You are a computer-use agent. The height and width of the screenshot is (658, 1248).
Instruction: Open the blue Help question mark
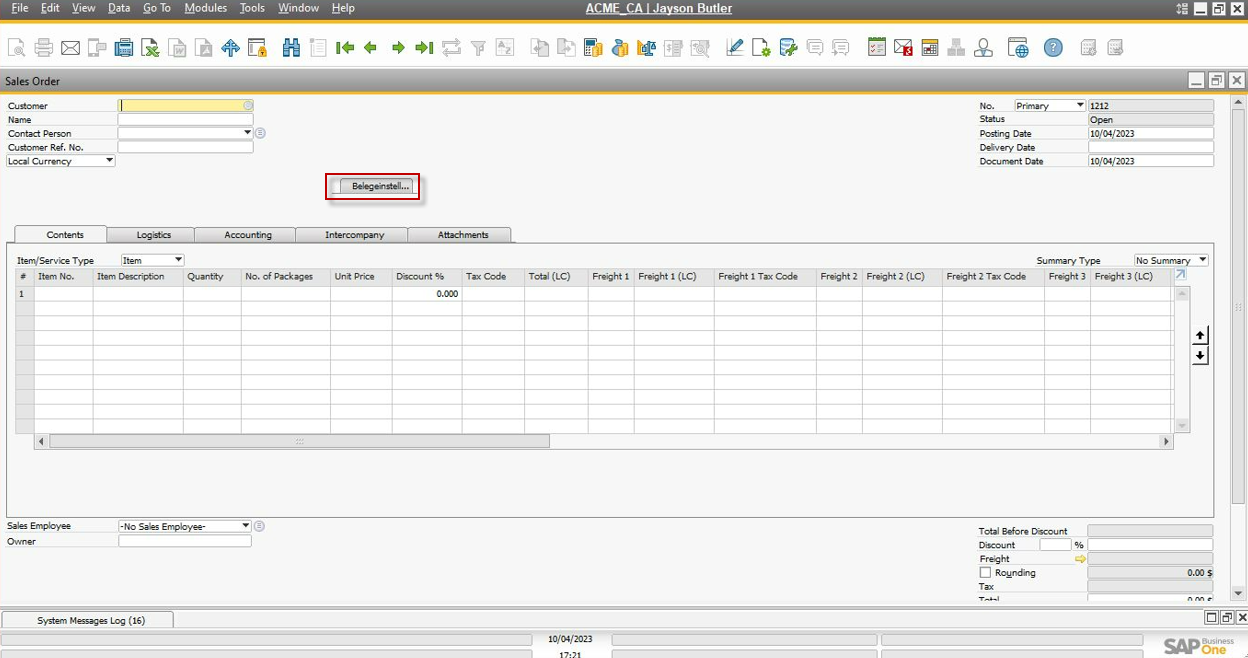tap(1053, 48)
